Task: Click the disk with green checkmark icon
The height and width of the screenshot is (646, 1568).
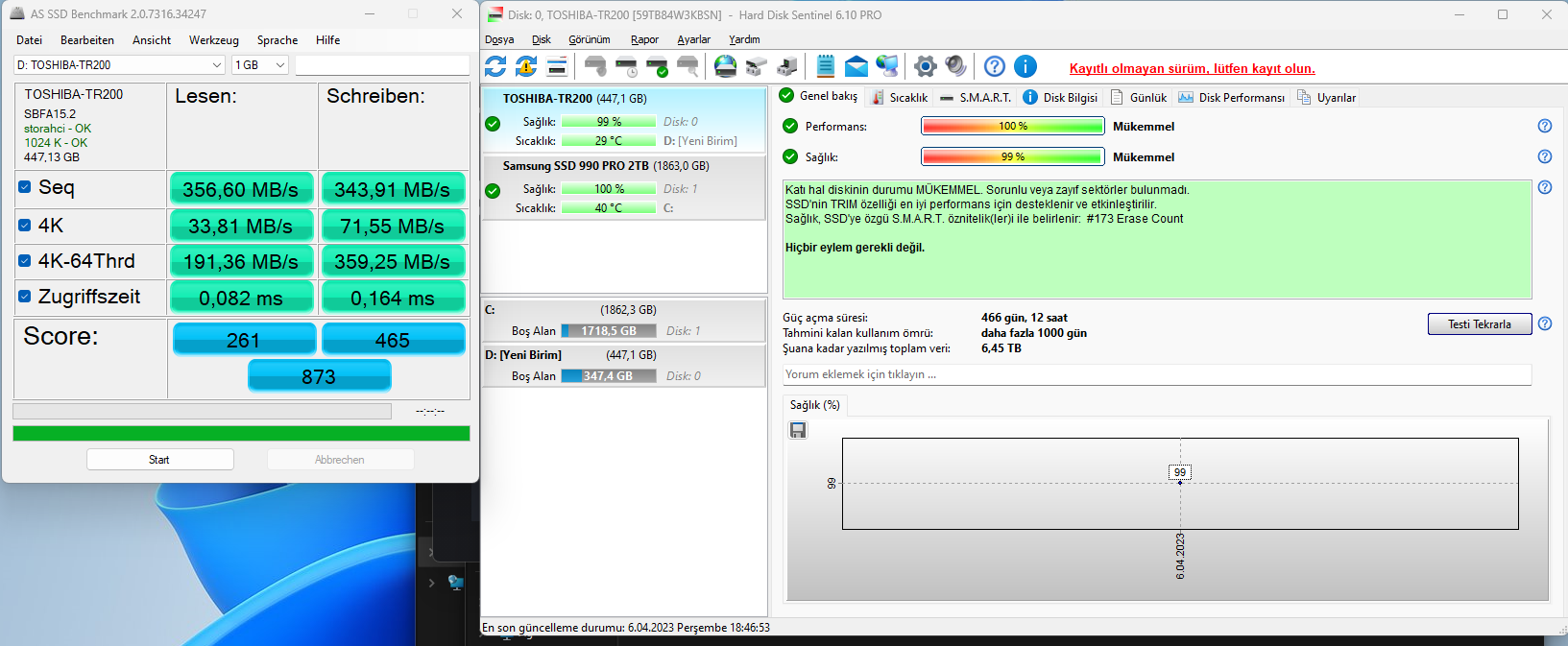Action: pyautogui.click(x=657, y=66)
